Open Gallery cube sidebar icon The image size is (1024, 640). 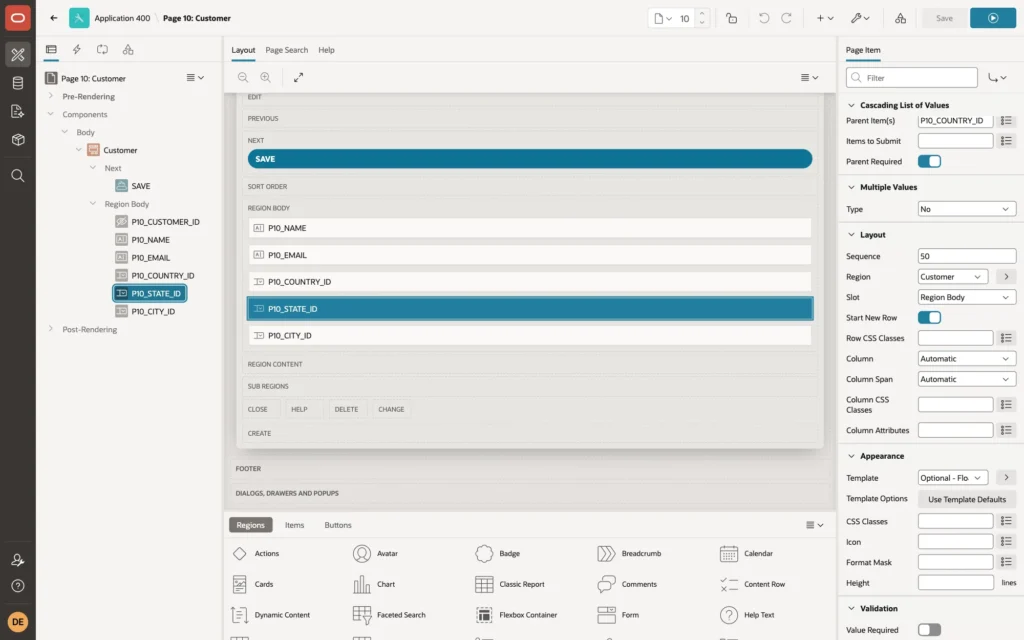tap(18, 139)
